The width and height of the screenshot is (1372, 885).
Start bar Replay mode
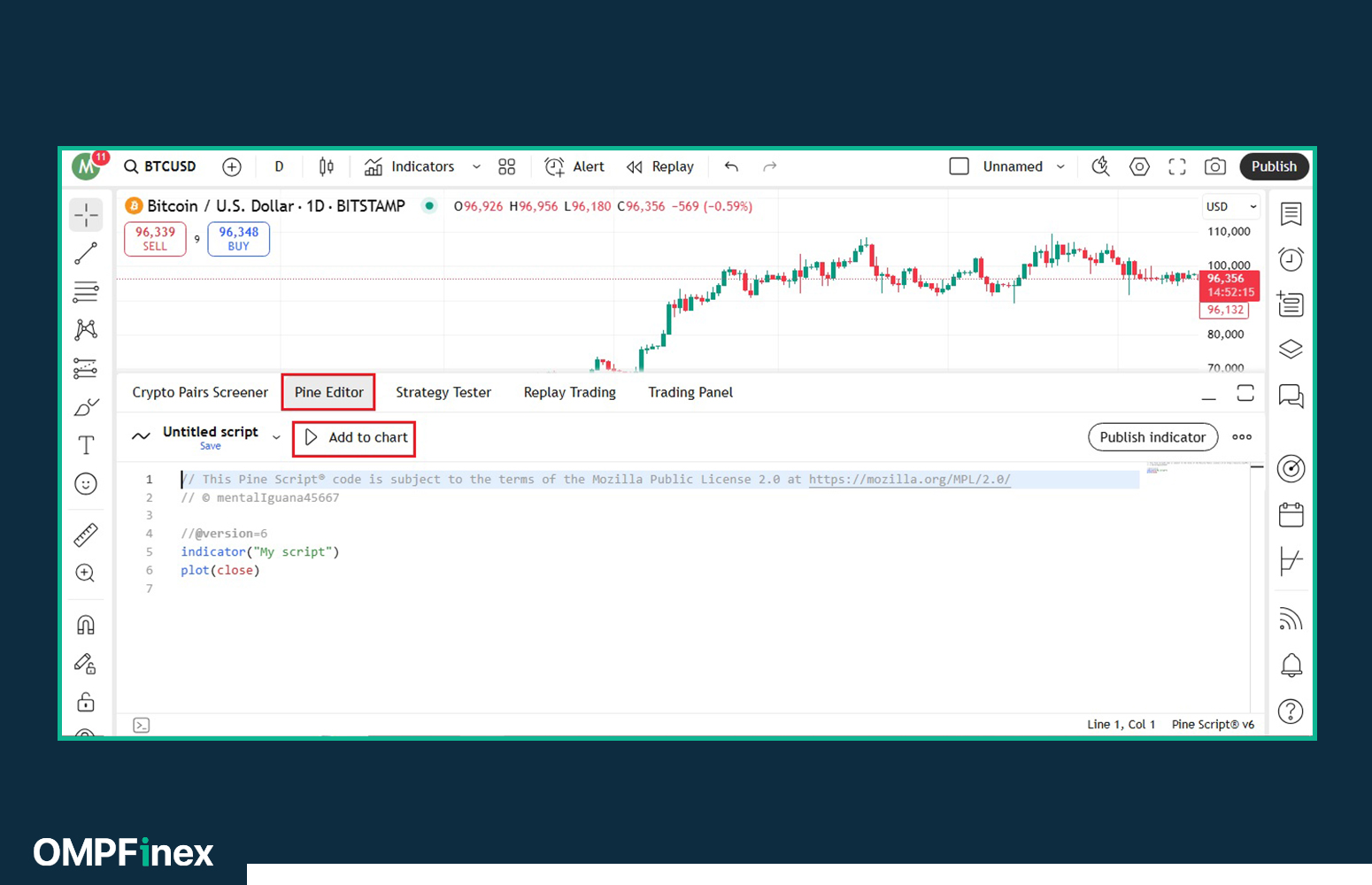pos(660,166)
